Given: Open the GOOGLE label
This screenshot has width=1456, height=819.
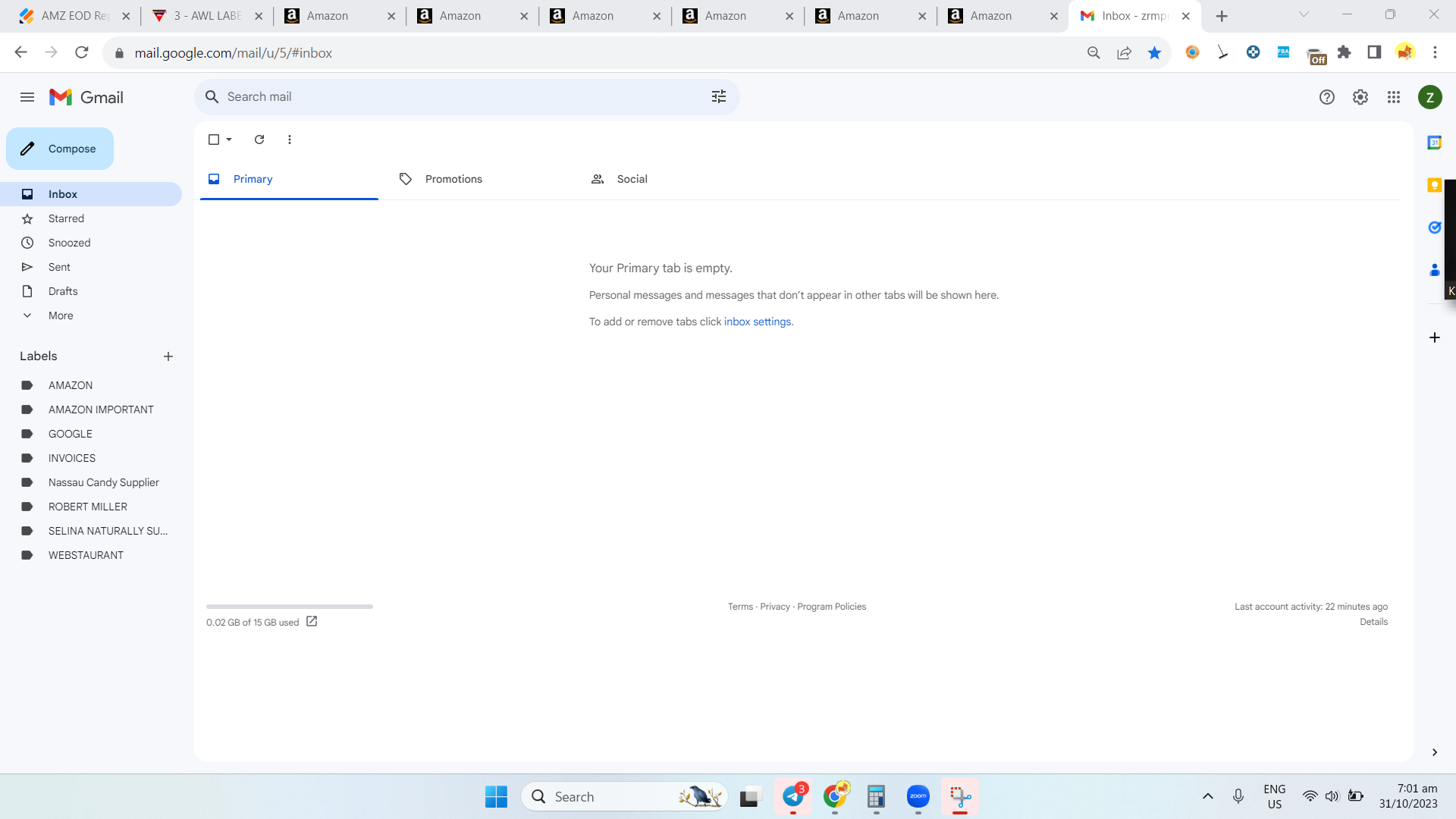Looking at the screenshot, I should click(91, 434).
